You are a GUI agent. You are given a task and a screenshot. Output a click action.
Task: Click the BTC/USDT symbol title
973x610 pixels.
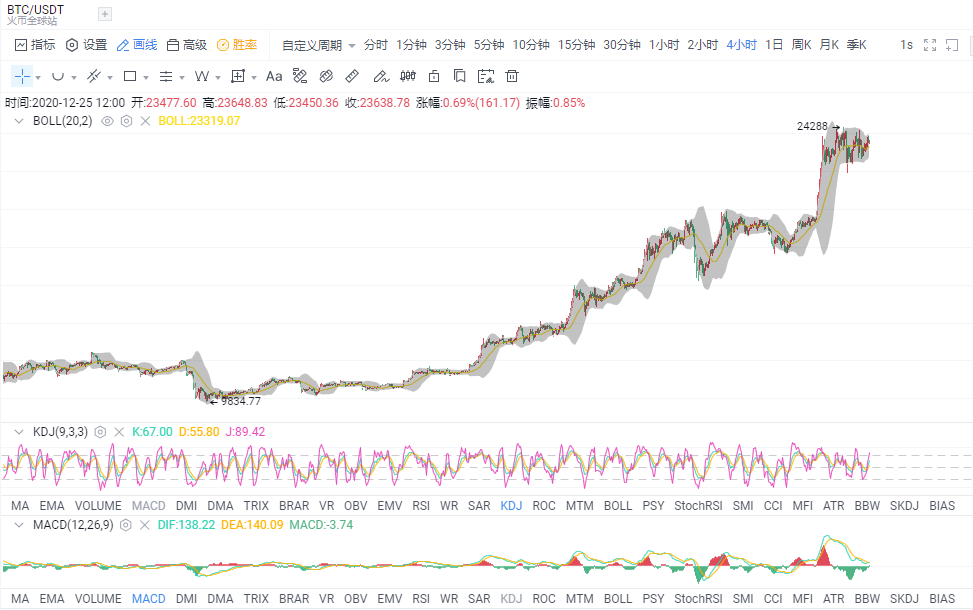point(35,9)
